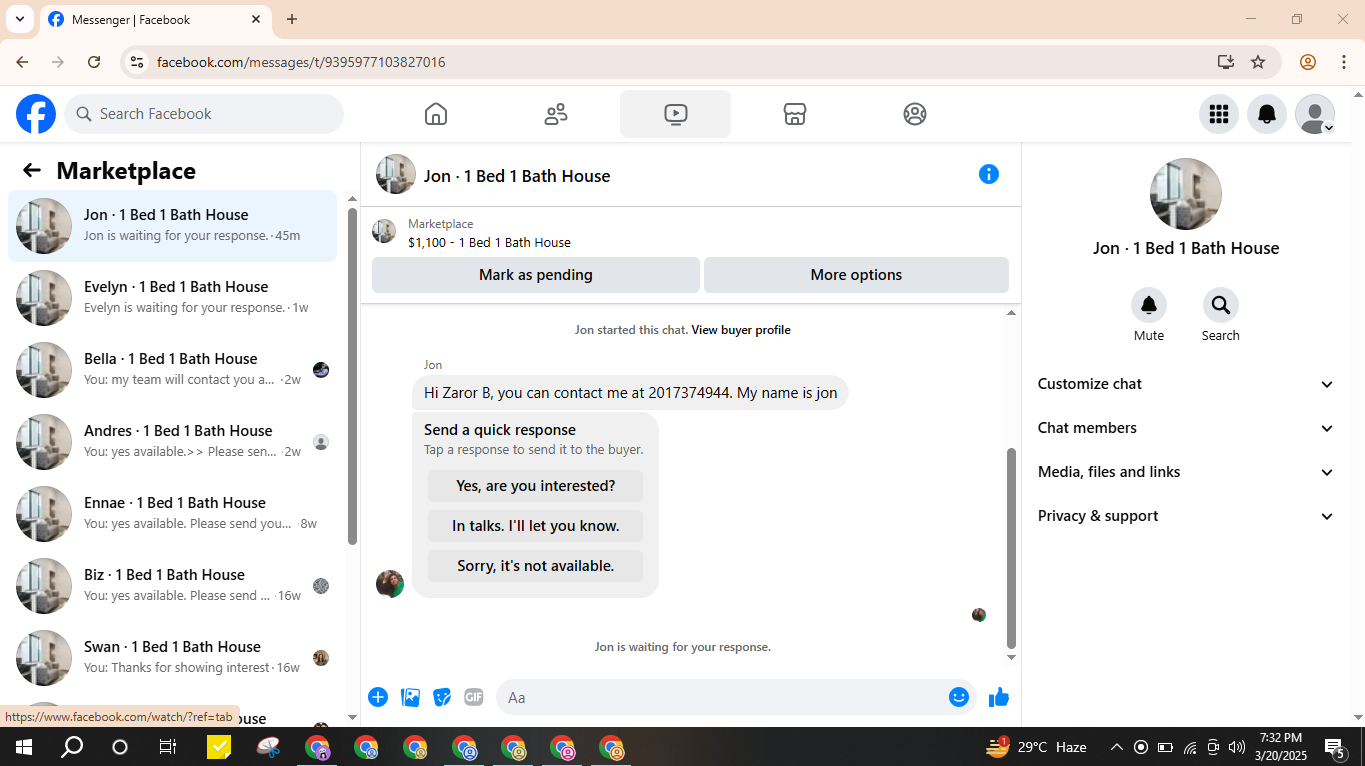Open the Menu grid icon

click(1219, 114)
